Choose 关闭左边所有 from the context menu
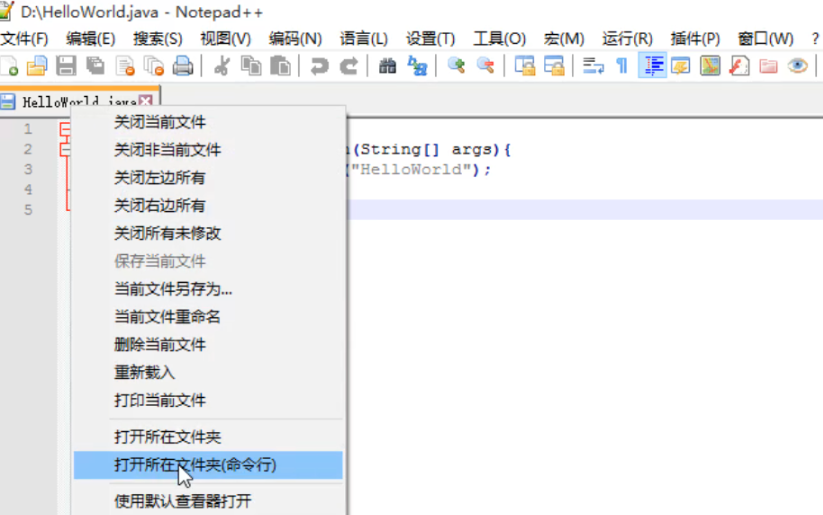The width and height of the screenshot is (823, 515). click(208, 178)
